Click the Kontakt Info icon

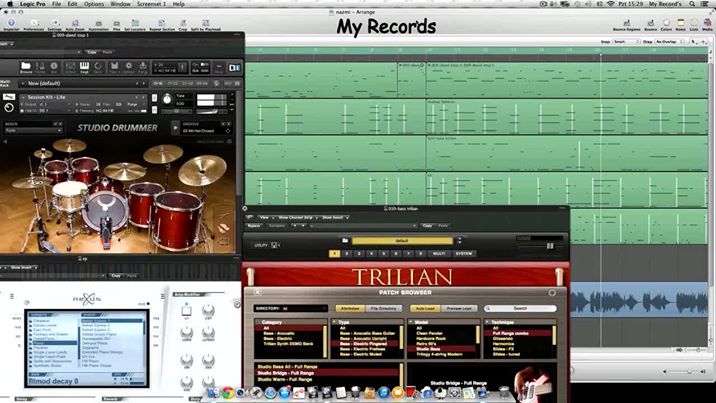pyautogui.click(x=54, y=68)
